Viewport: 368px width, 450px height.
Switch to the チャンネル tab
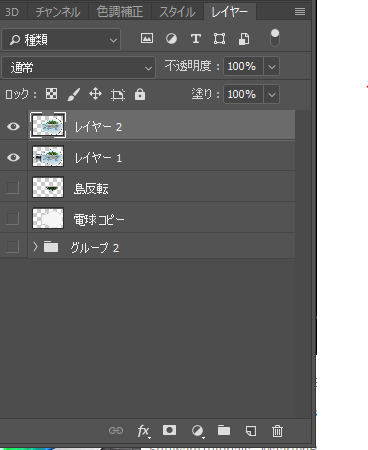pos(58,12)
